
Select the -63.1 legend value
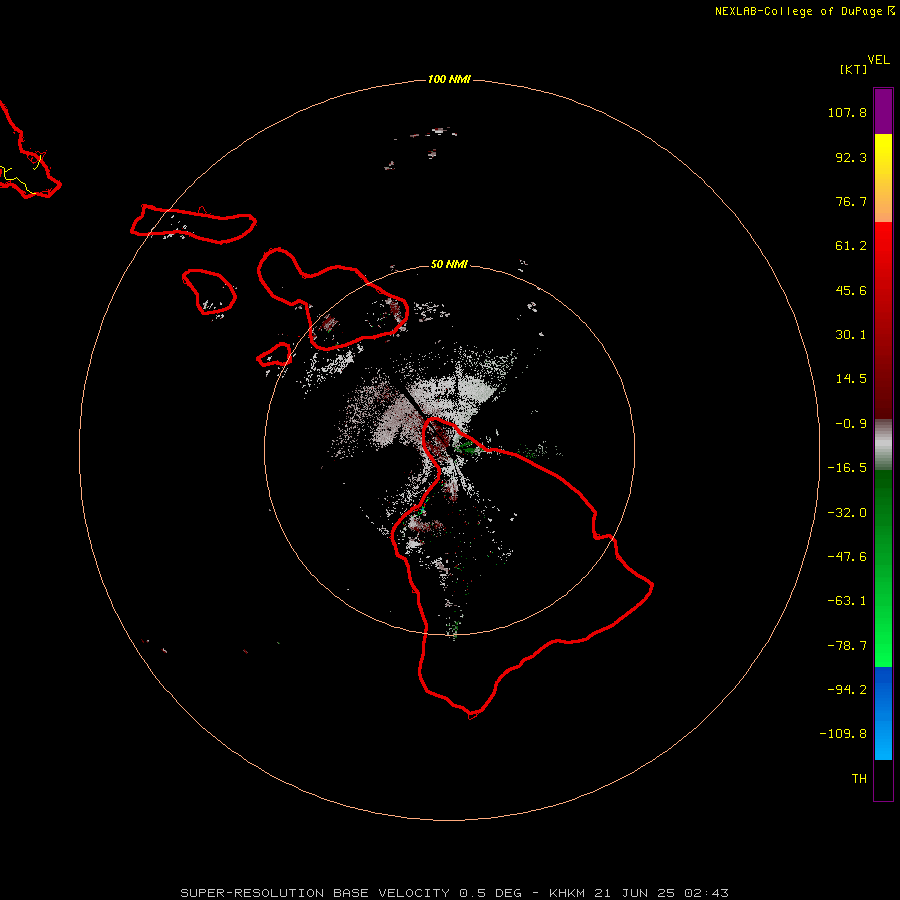(847, 601)
